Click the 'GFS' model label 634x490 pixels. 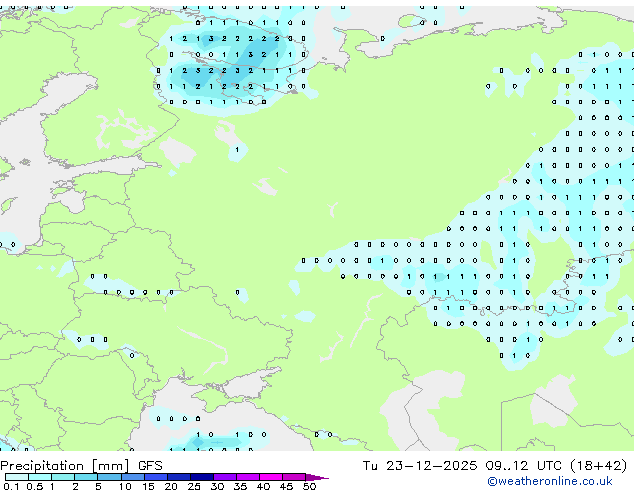[150, 466]
